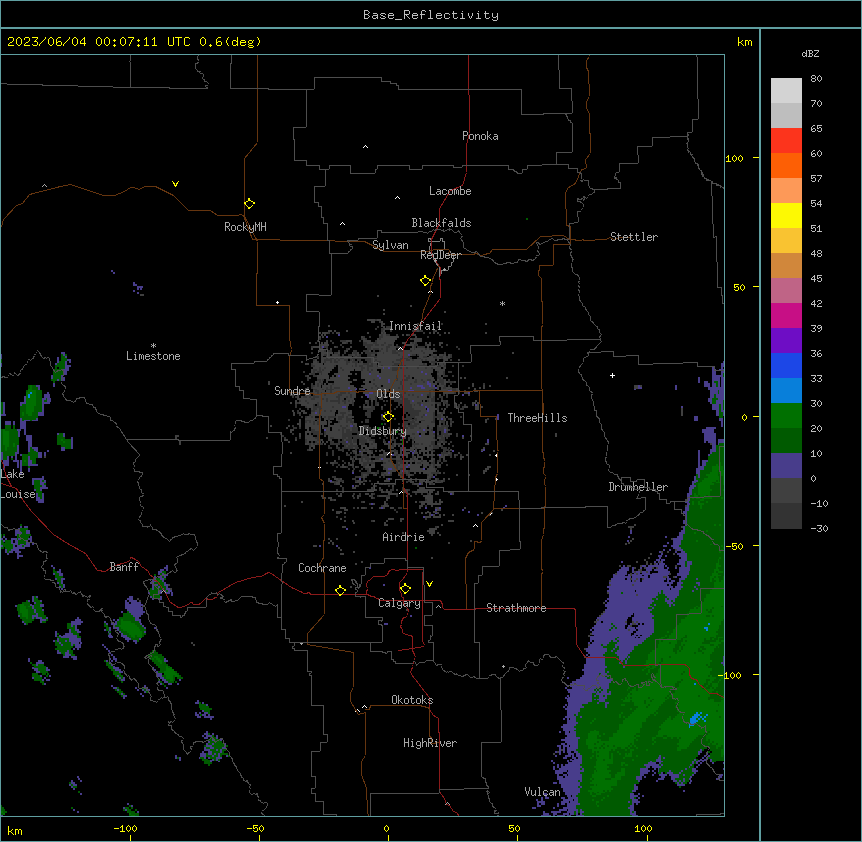Viewport: 862px width, 842px height.
Task: Click the Limestone label
Action: [x=153, y=356]
